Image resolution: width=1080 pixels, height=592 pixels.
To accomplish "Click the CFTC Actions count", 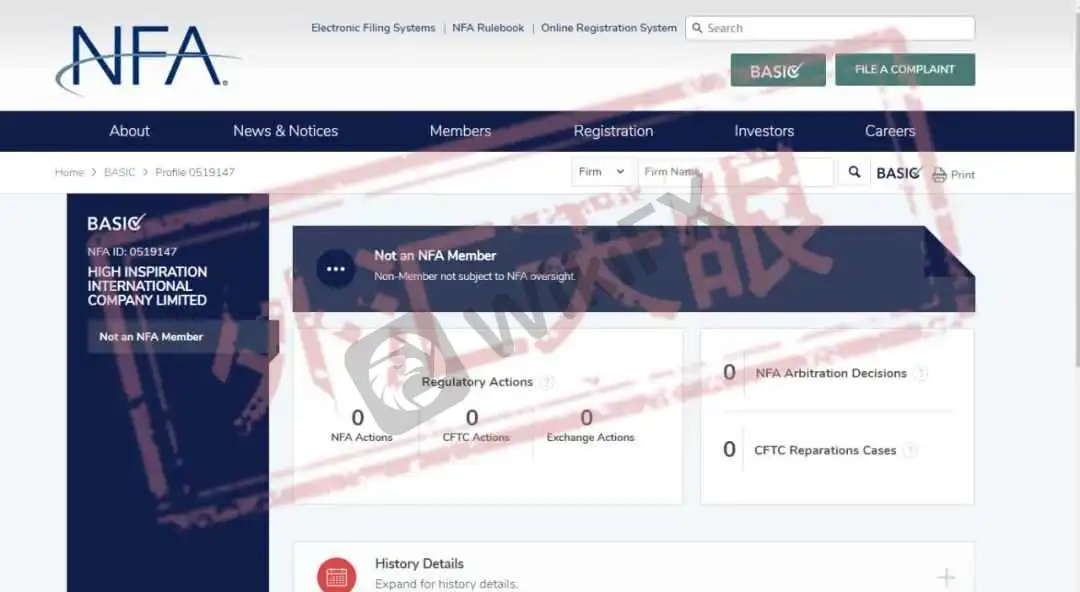I will (472, 418).
